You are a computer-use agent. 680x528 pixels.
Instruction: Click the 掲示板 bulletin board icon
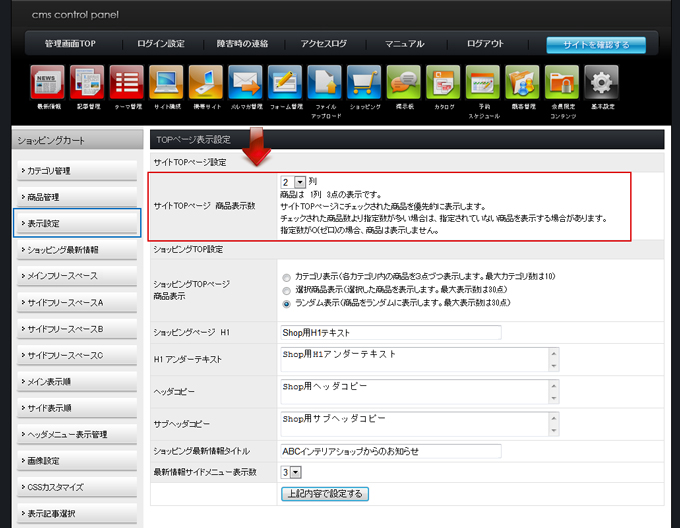[x=403, y=82]
